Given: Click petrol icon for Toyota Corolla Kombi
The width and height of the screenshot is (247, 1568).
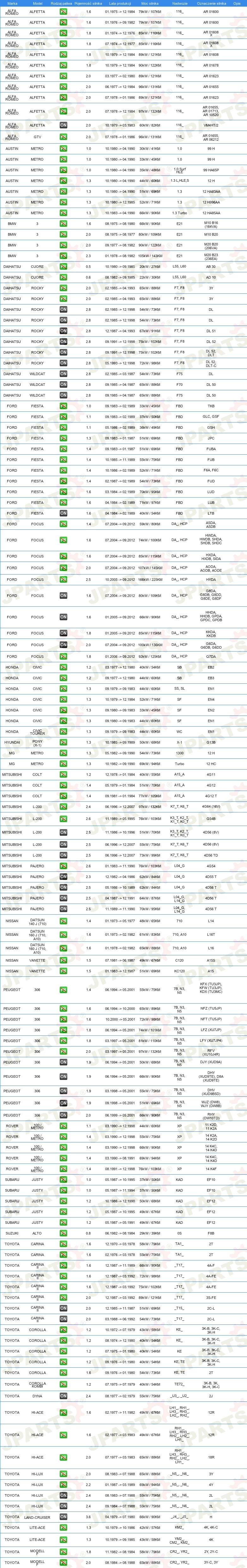Looking at the screenshot, I should (x=63, y=1384).
